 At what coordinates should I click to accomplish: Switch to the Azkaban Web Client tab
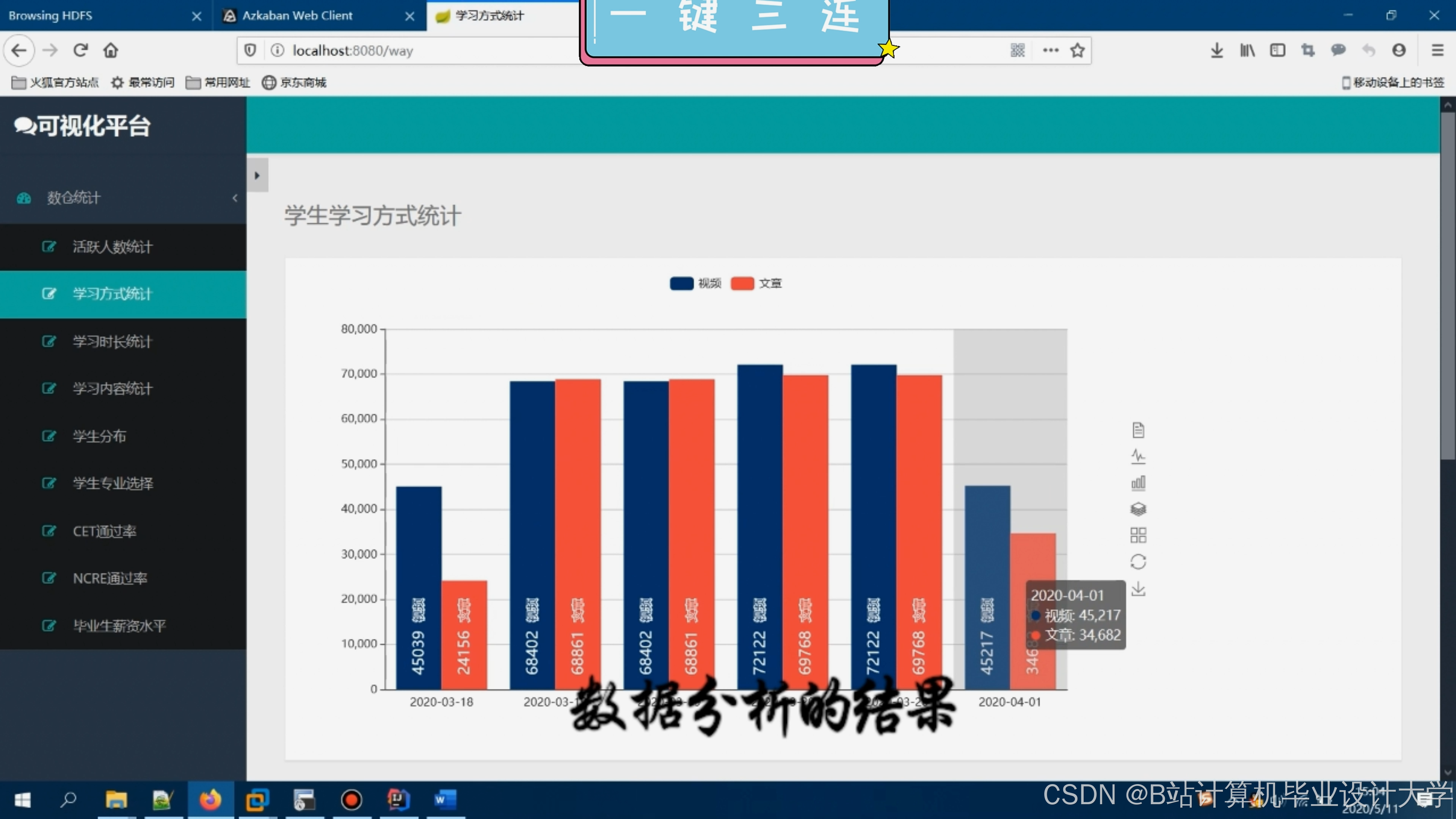coord(297,16)
